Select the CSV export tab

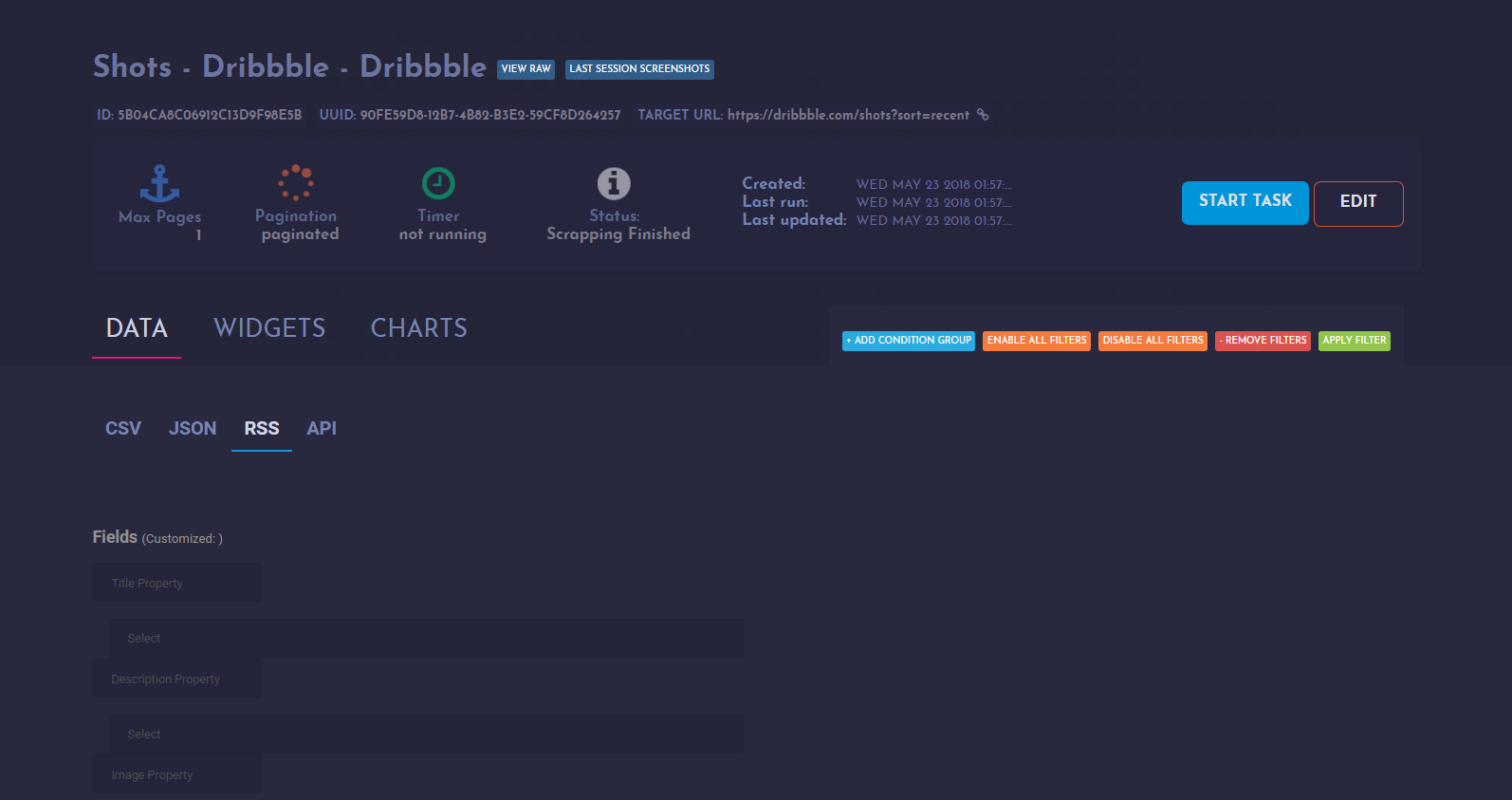123,429
